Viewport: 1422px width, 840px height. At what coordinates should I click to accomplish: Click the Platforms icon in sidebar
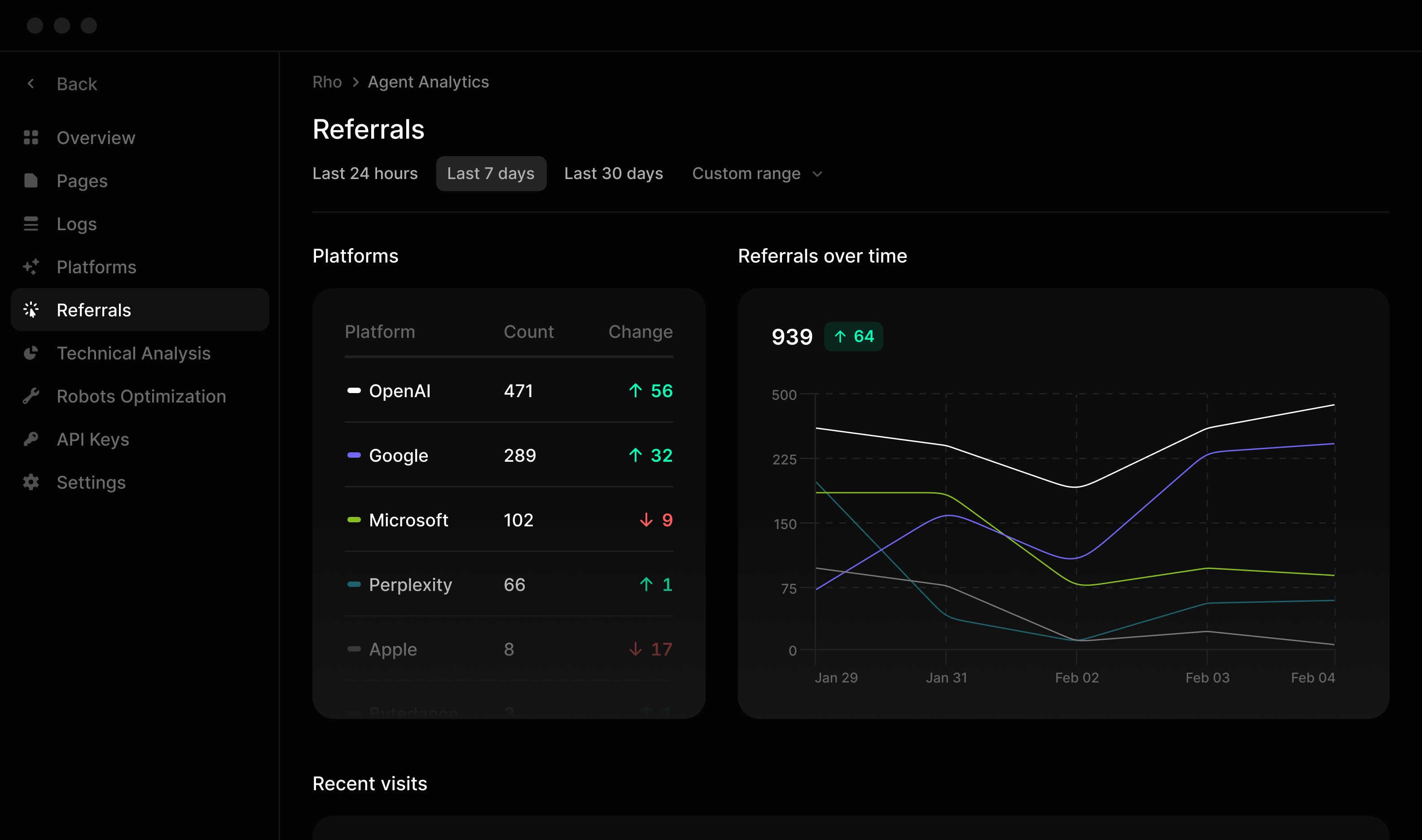(x=31, y=267)
